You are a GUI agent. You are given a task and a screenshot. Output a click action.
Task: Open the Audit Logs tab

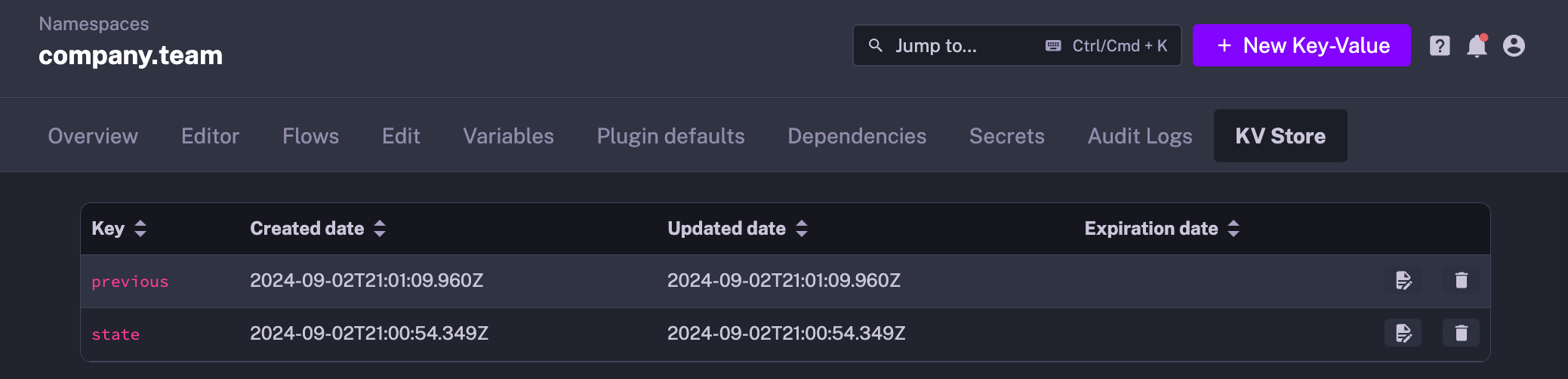pyautogui.click(x=1139, y=136)
